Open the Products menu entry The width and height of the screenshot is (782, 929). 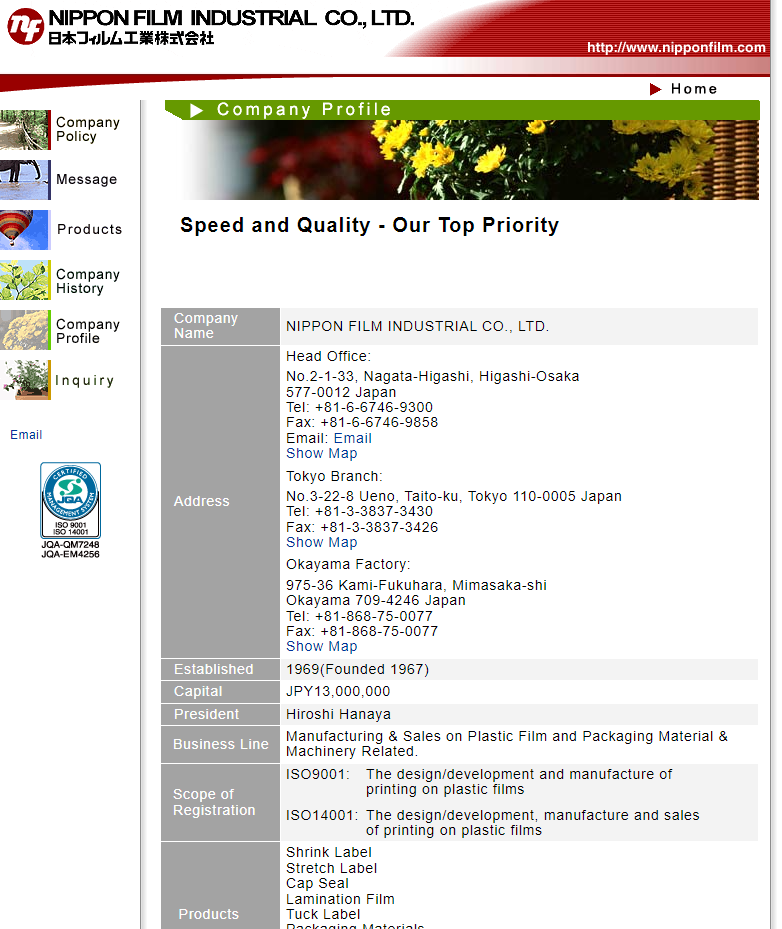[x=89, y=229]
